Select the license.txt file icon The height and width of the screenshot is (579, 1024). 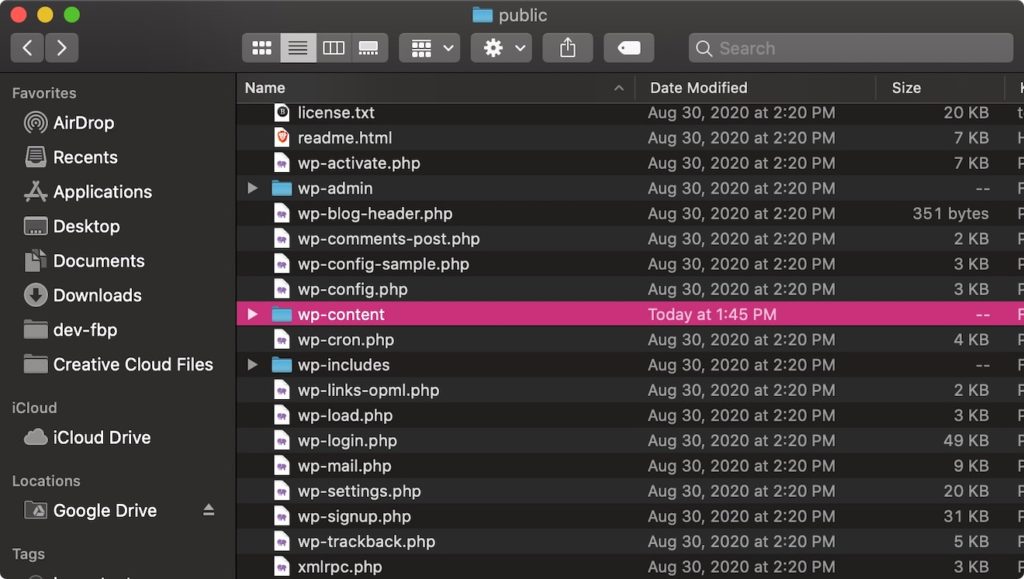(x=281, y=113)
